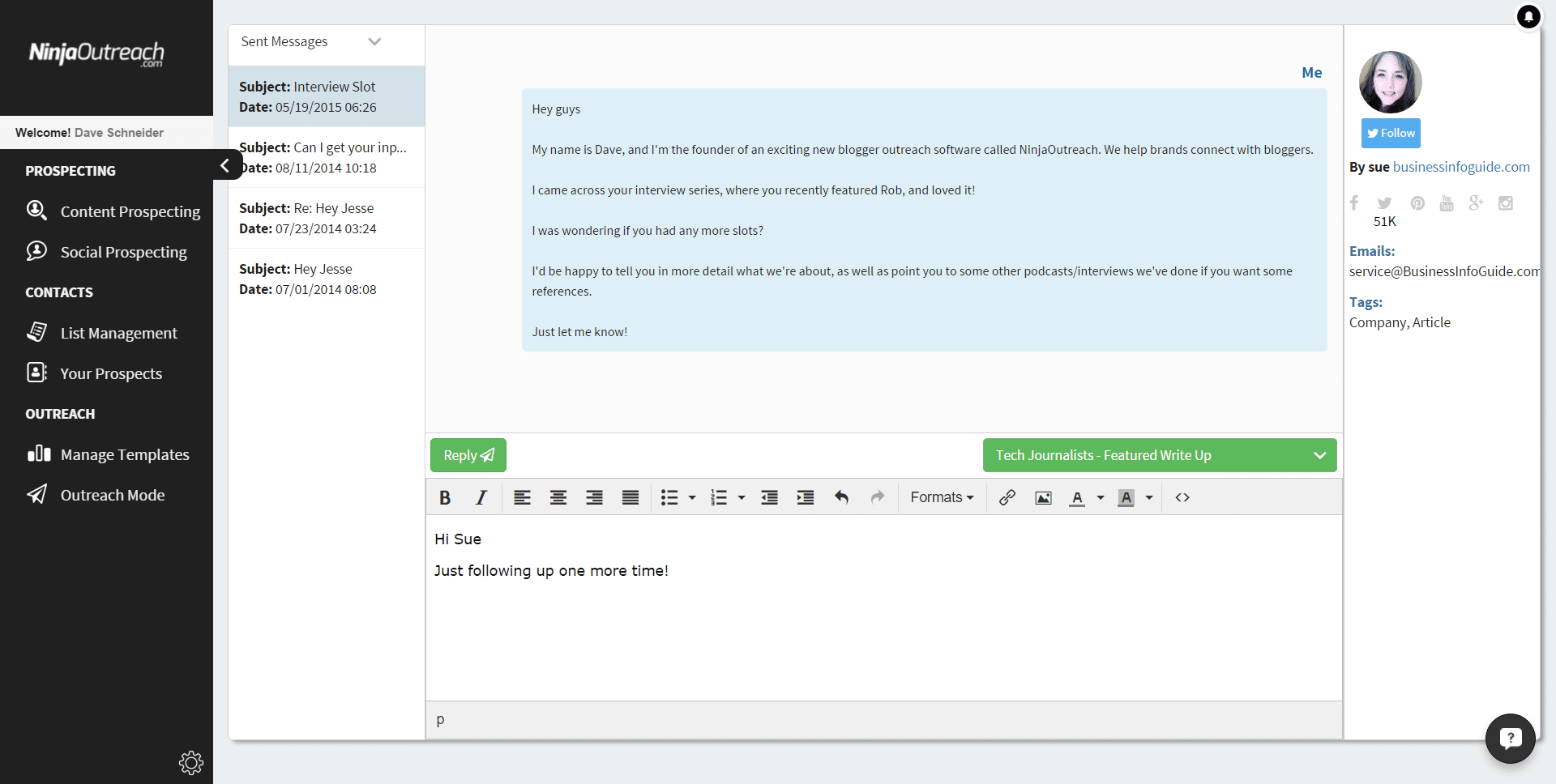This screenshot has width=1556, height=784.
Task: Open Social Prospecting
Action: coord(123,252)
